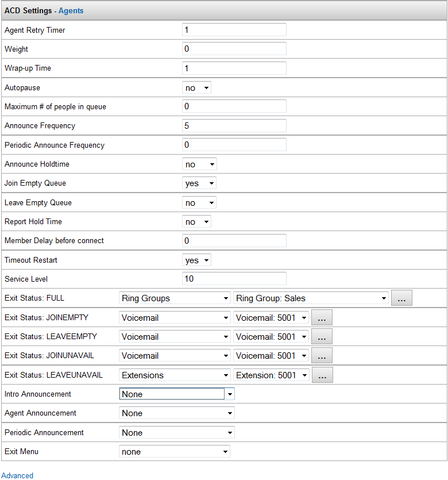The image size is (448, 480).
Task: Click the browse button for Exit Status FULL
Action: (x=402, y=298)
